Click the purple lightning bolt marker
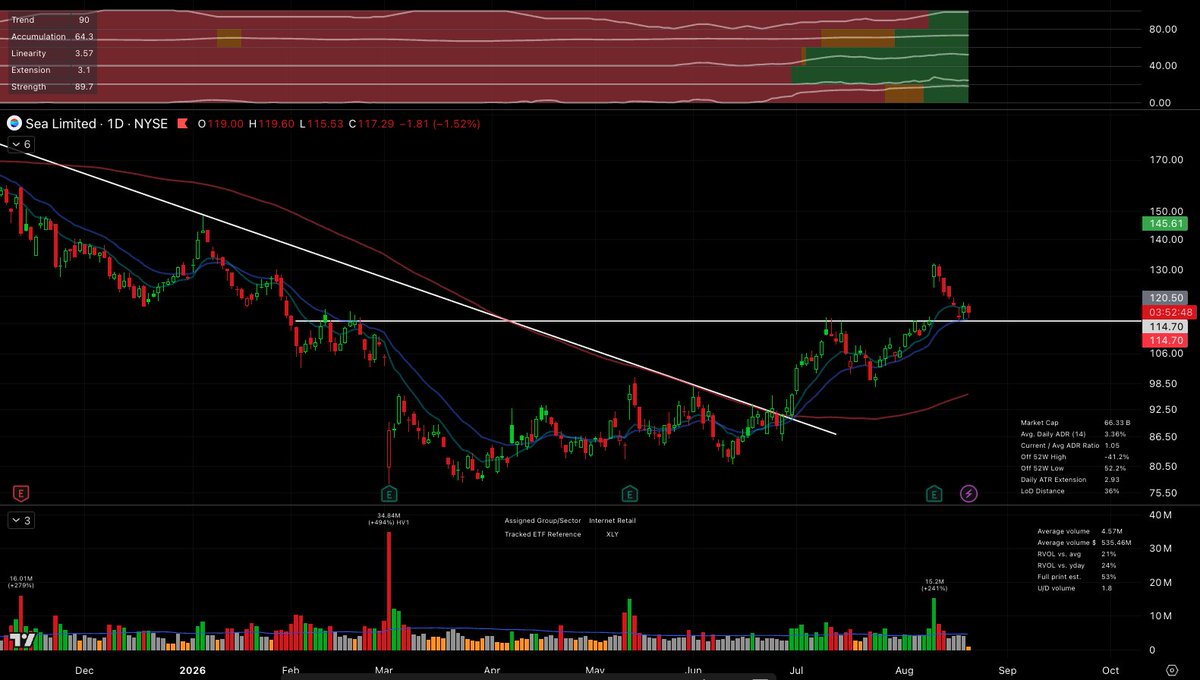This screenshot has width=1200, height=680. pyautogui.click(x=968, y=493)
